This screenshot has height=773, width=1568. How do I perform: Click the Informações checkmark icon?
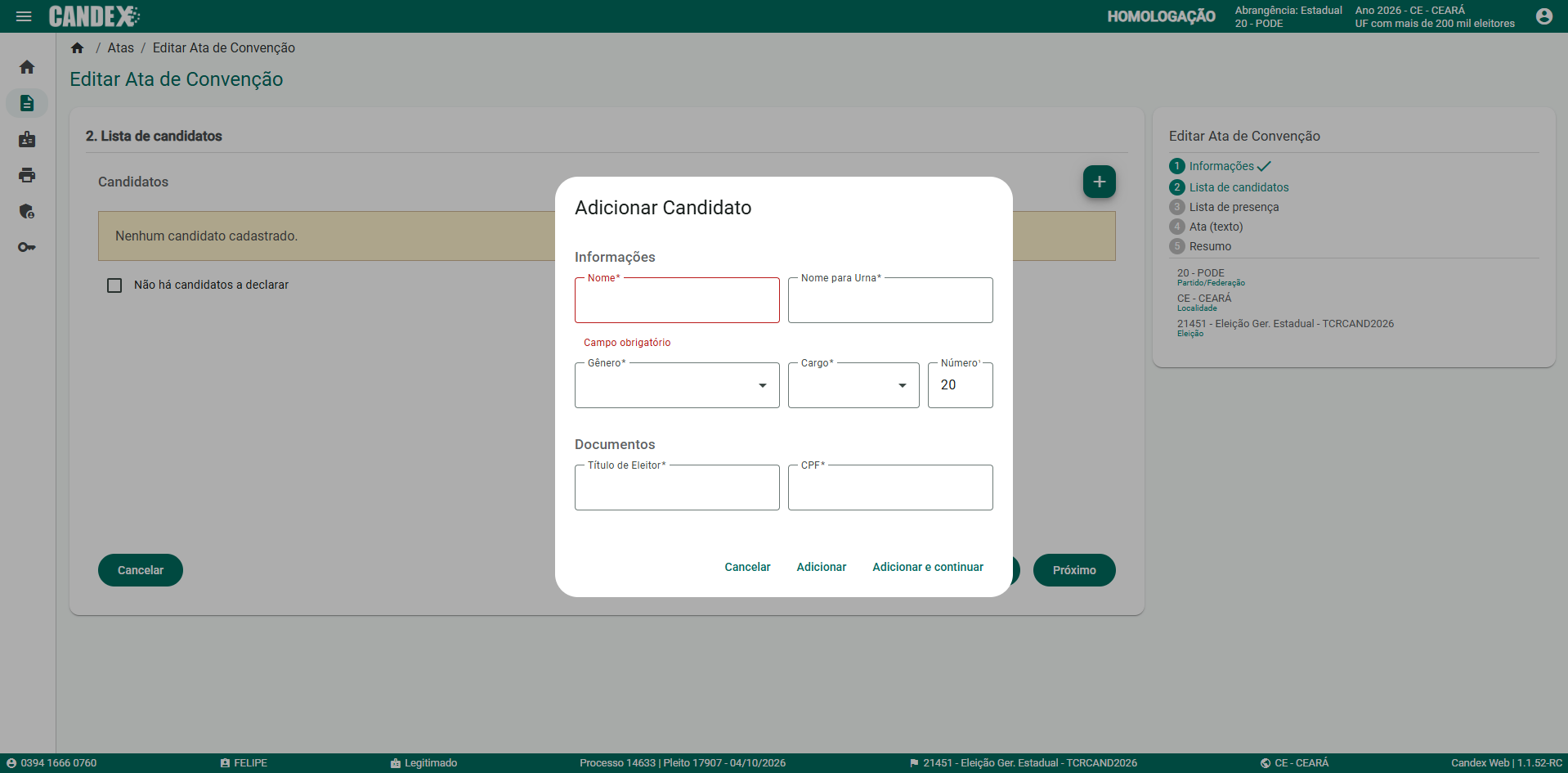[x=1264, y=166]
